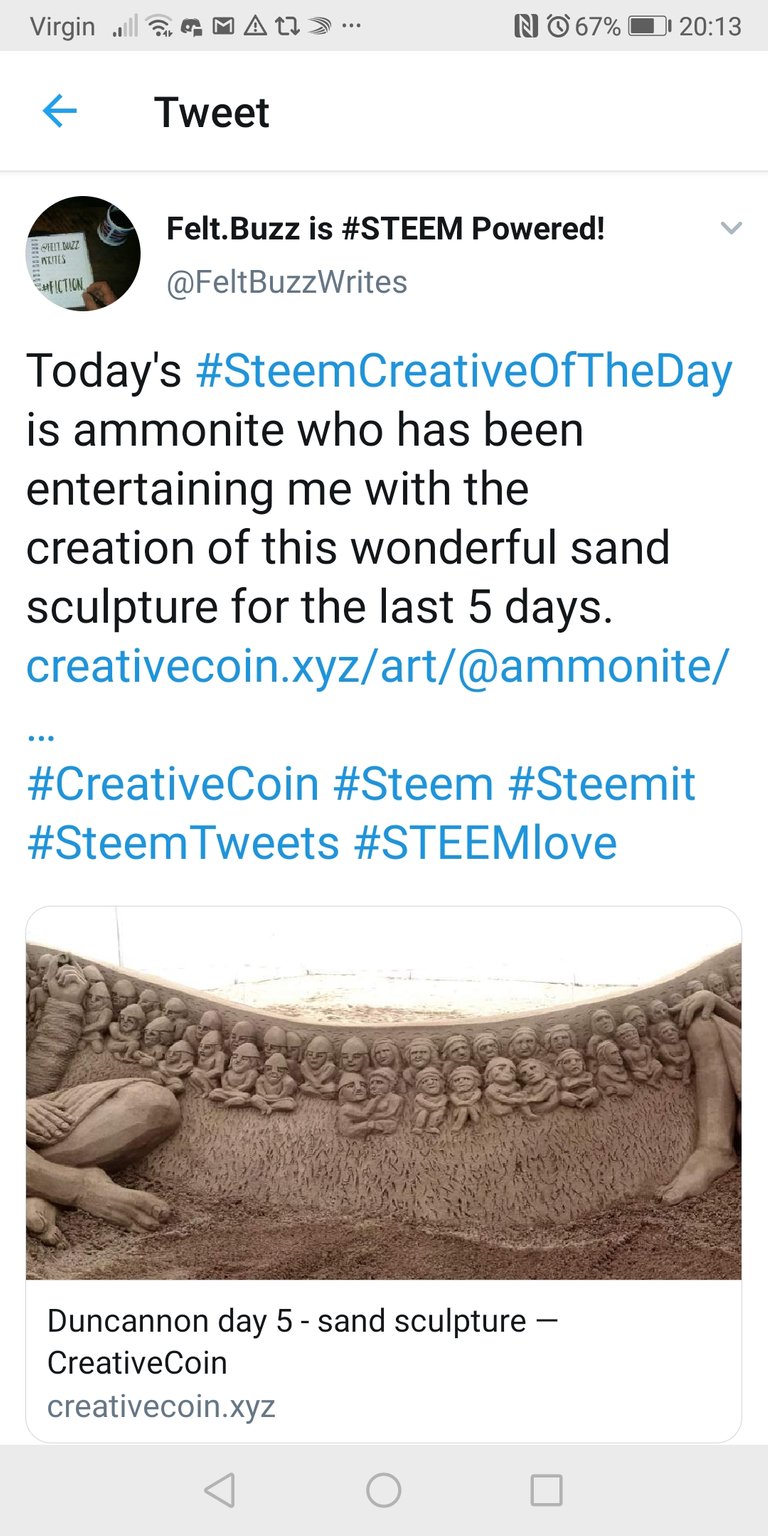768x1536 pixels.
Task: Tap the #STEEMlove hashtag
Action: click(x=485, y=843)
